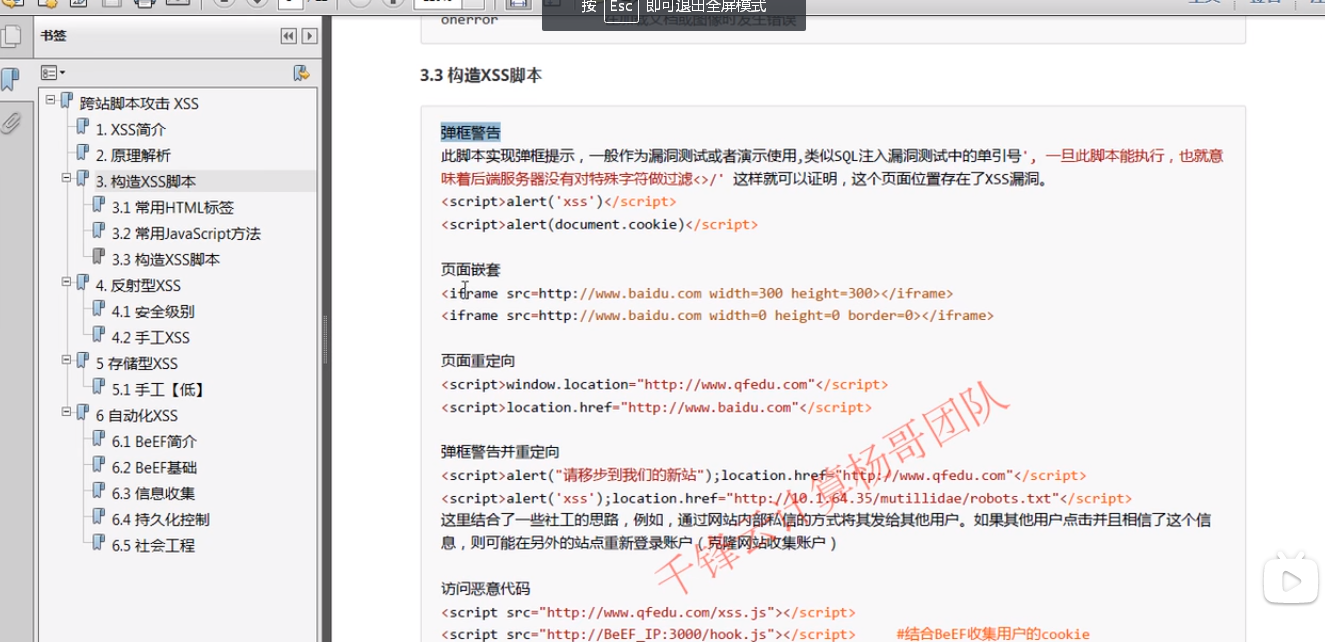Click the highlighted 弹框警告 text
Screen dimensions: 1325x642
point(471,132)
